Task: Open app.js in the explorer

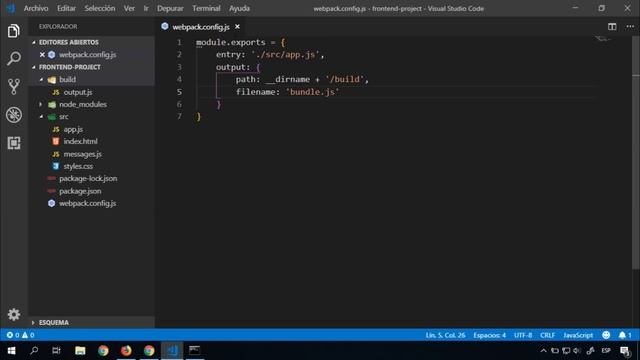Action: (x=73, y=129)
